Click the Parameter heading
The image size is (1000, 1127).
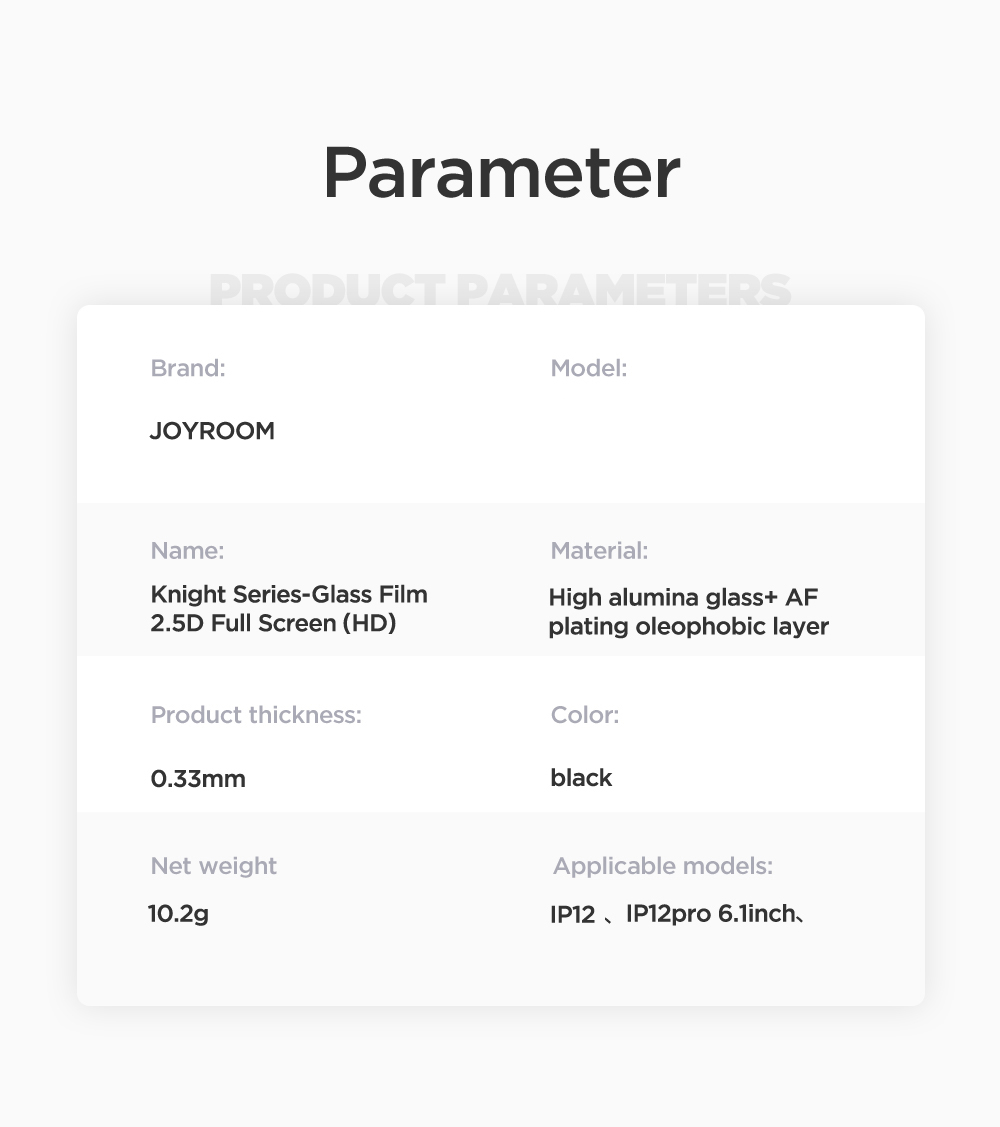501,172
